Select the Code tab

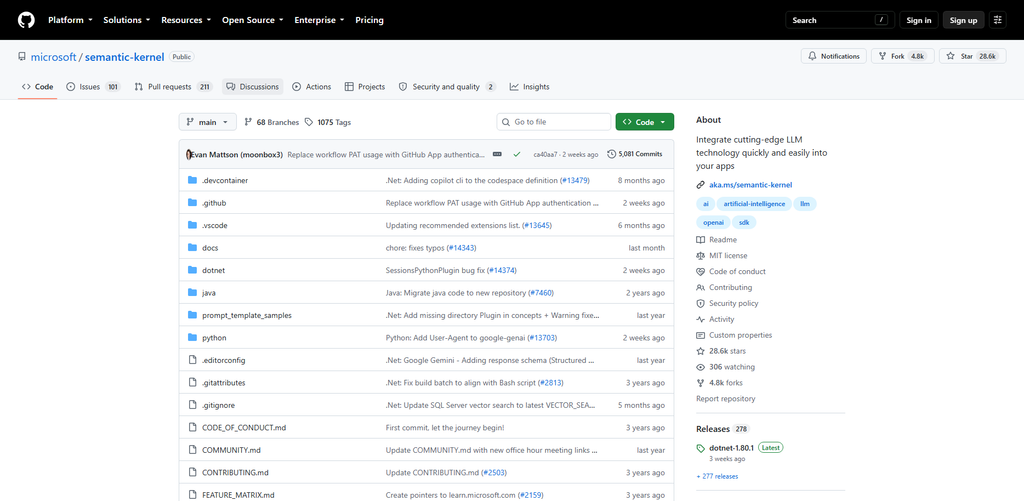pyautogui.click(x=37, y=87)
